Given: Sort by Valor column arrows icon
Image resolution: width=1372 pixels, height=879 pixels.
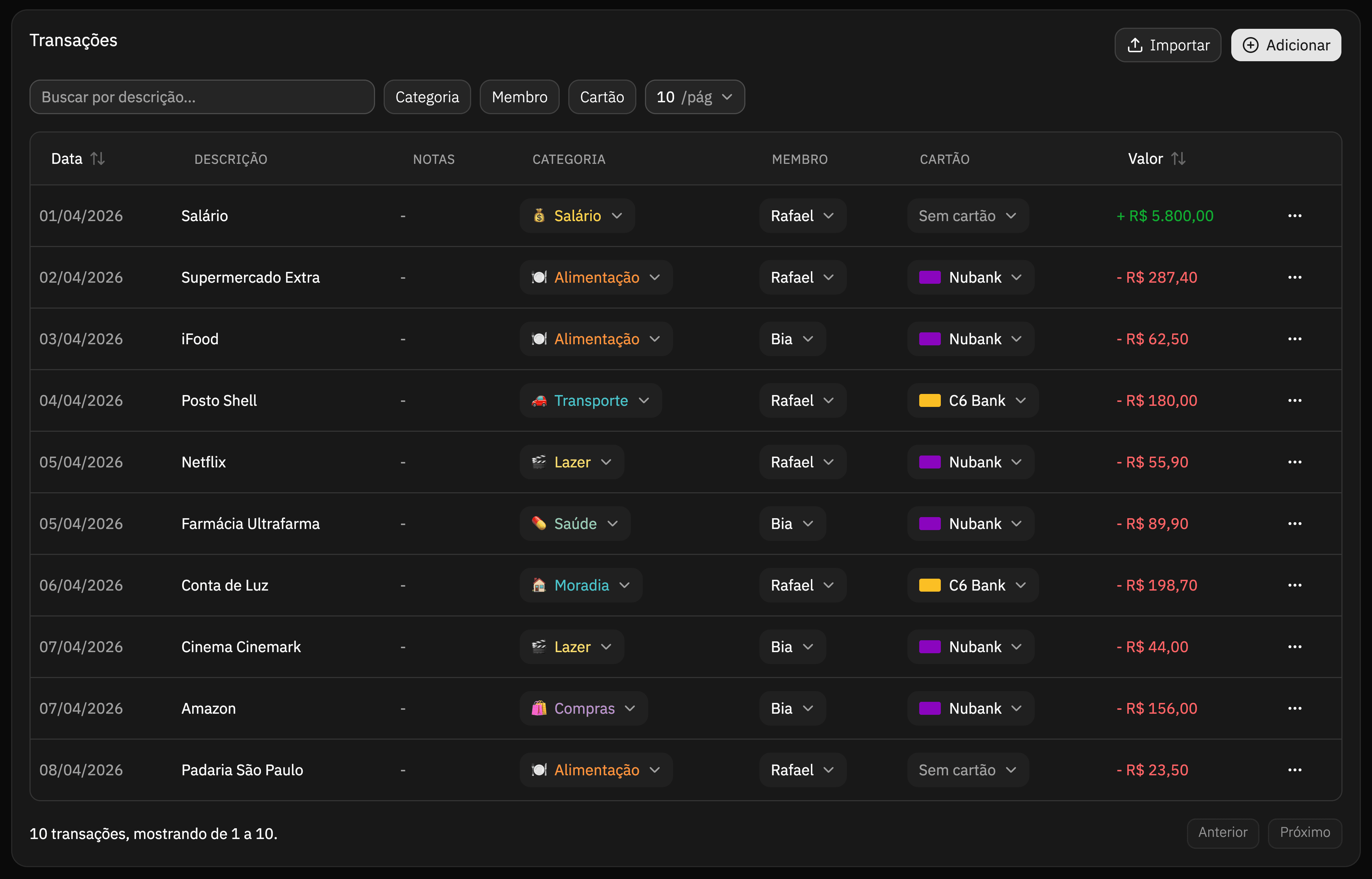Looking at the screenshot, I should click(1178, 159).
